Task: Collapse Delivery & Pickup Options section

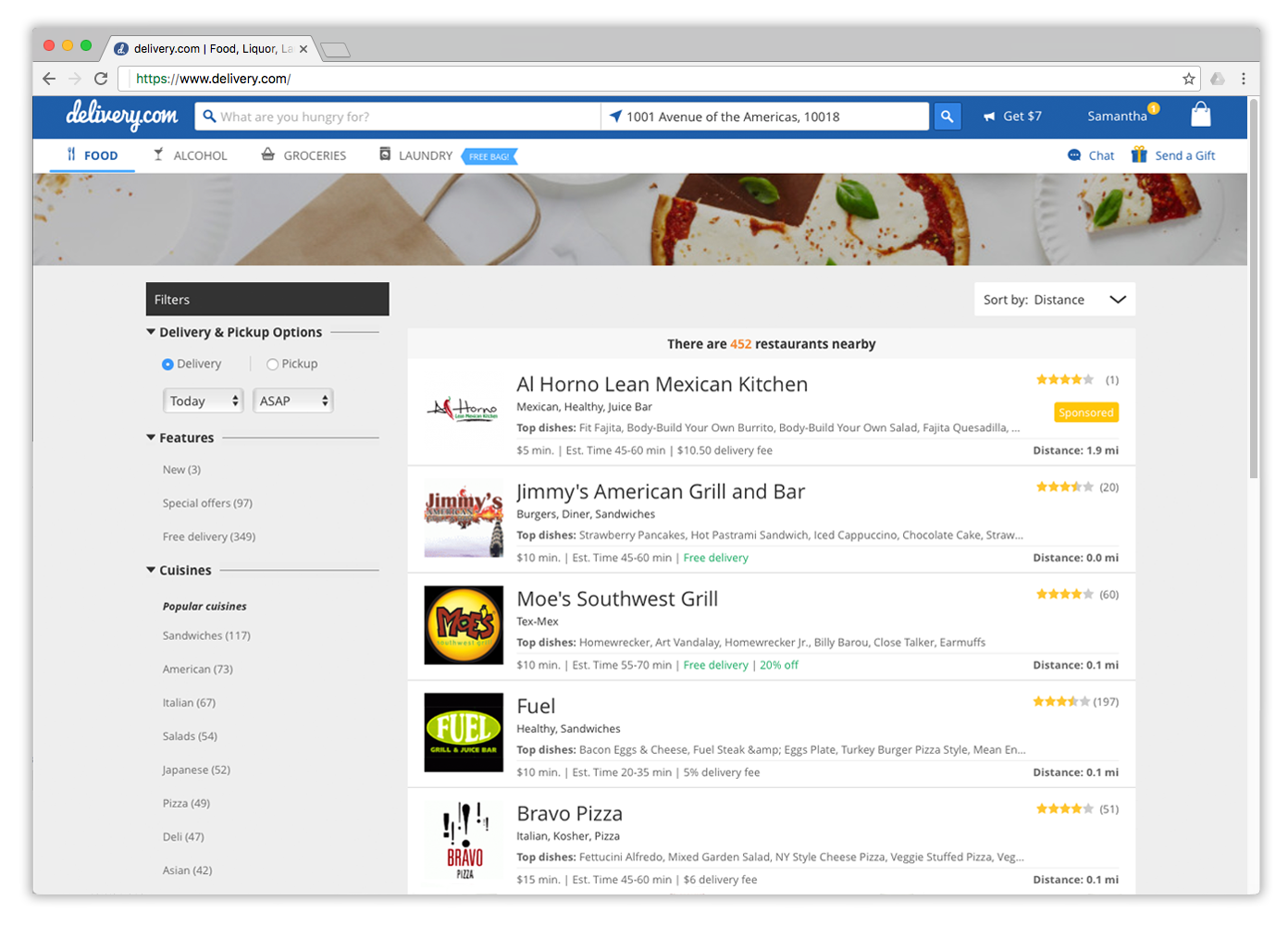Action: (x=151, y=331)
